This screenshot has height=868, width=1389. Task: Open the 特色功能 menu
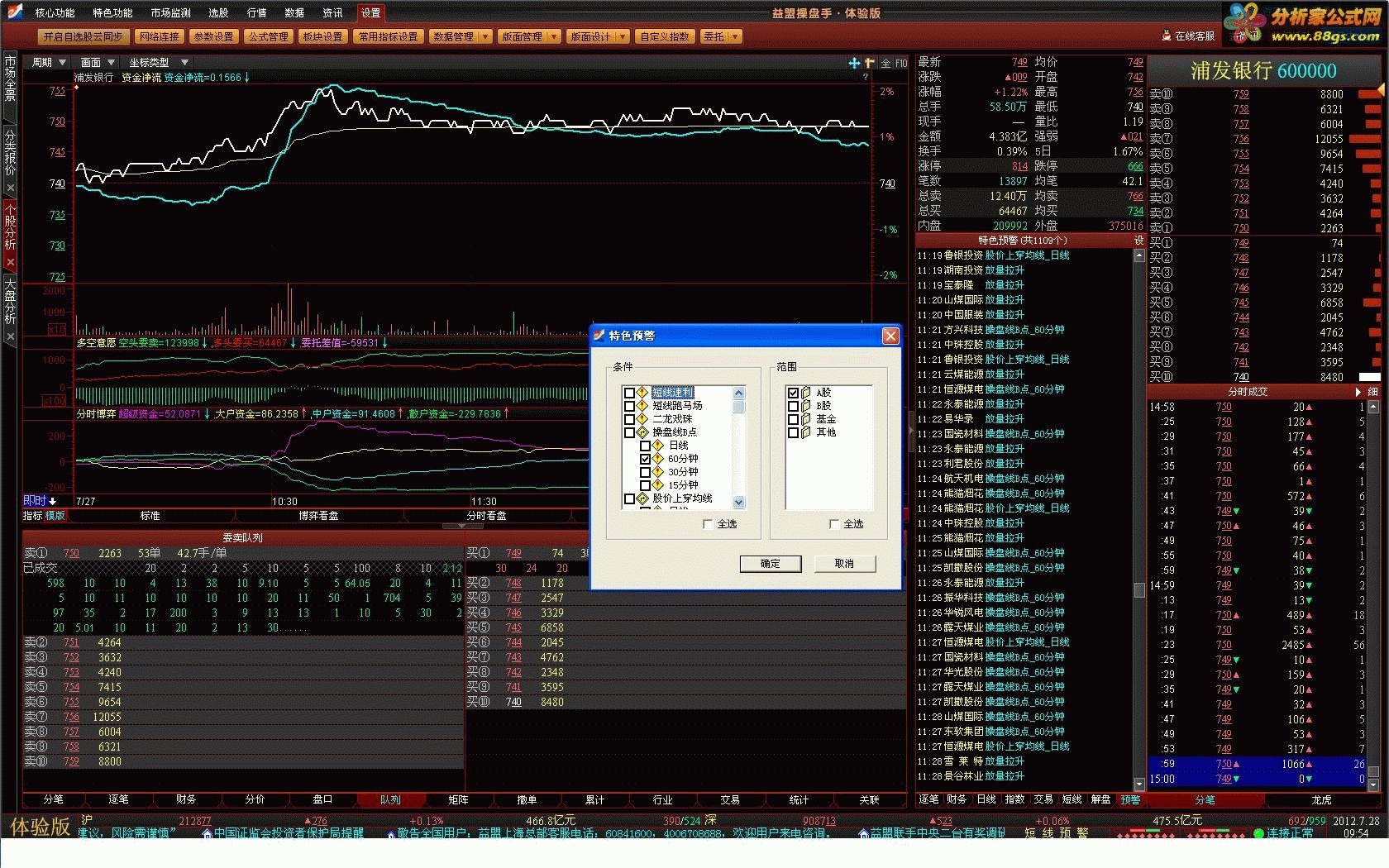coord(112,12)
